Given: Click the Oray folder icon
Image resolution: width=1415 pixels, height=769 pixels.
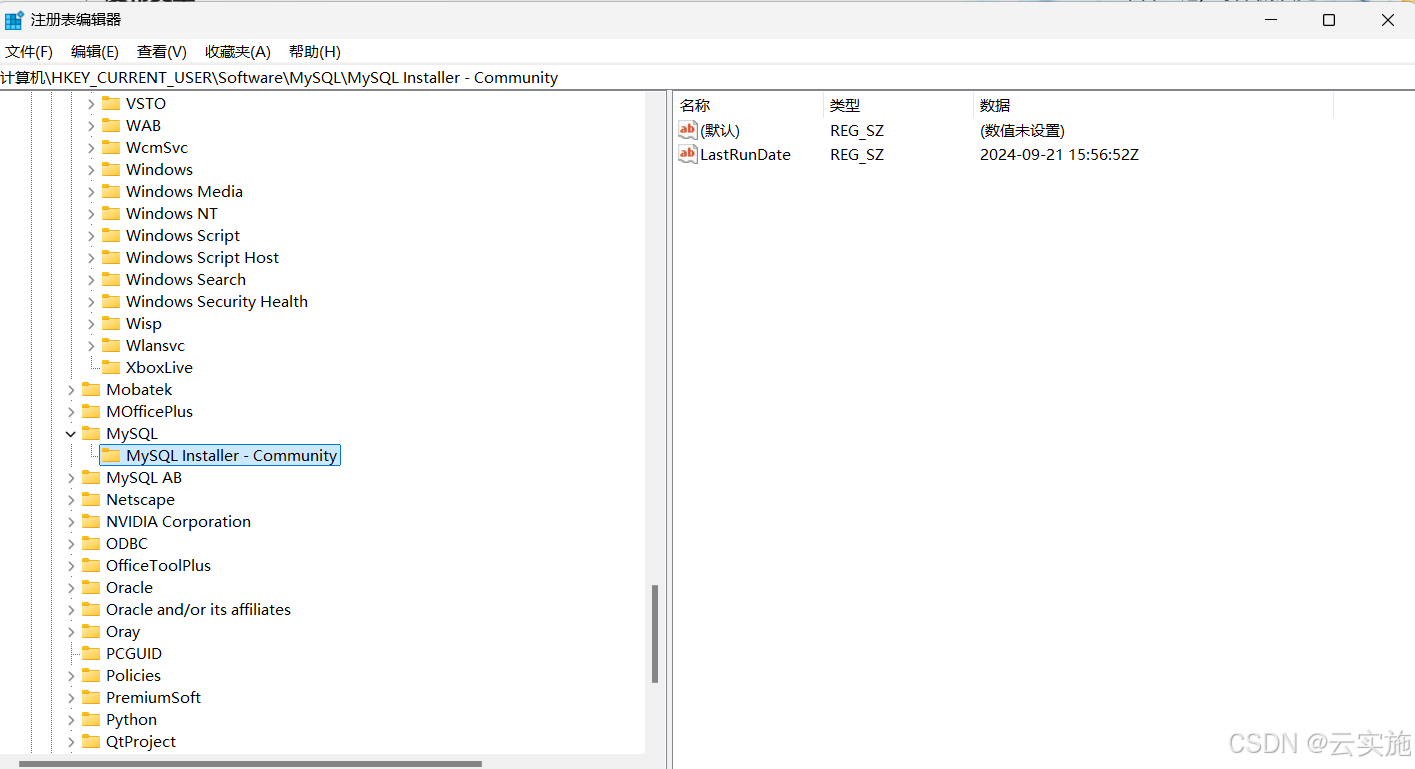Looking at the screenshot, I should pyautogui.click(x=91, y=632).
